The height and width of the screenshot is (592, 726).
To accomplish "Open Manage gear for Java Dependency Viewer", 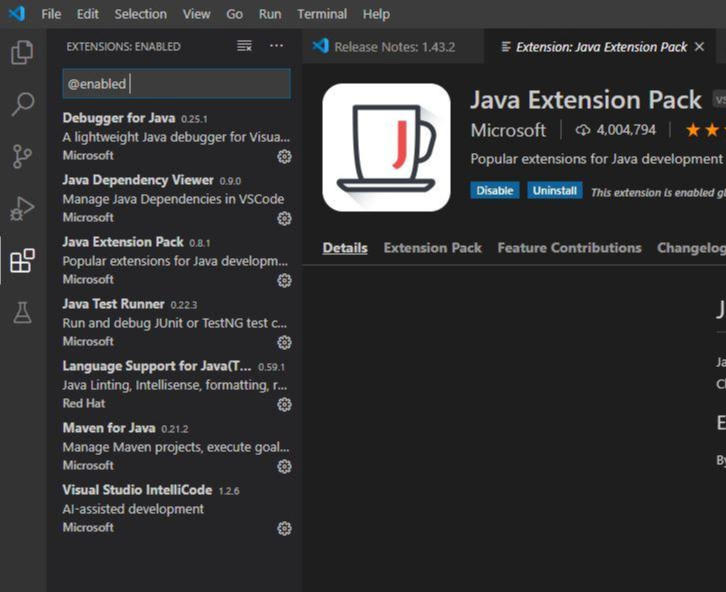I will point(284,218).
